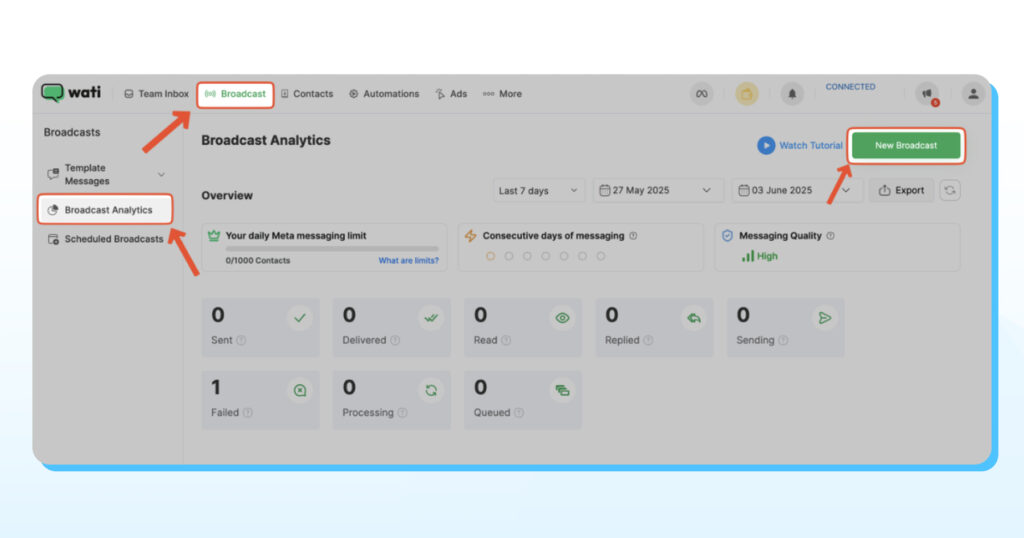Click the Broadcast Analytics page heading
This screenshot has height=538, width=1024.
266,140
